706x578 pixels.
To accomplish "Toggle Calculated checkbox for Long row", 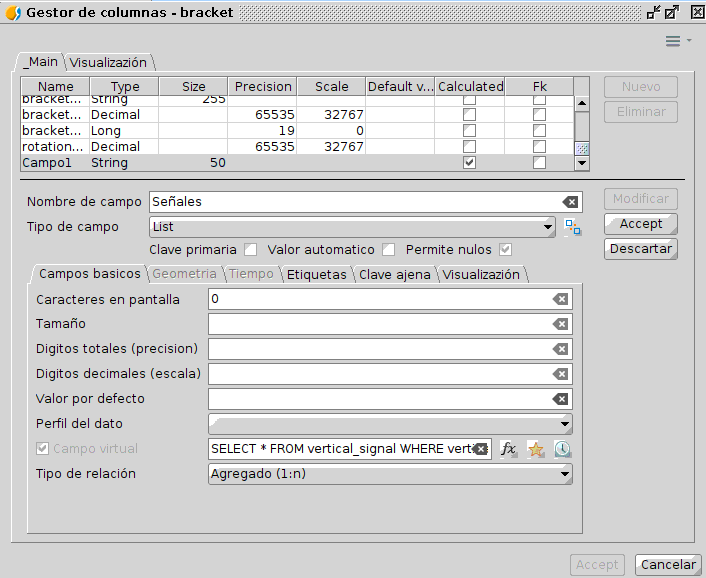I will (x=469, y=131).
